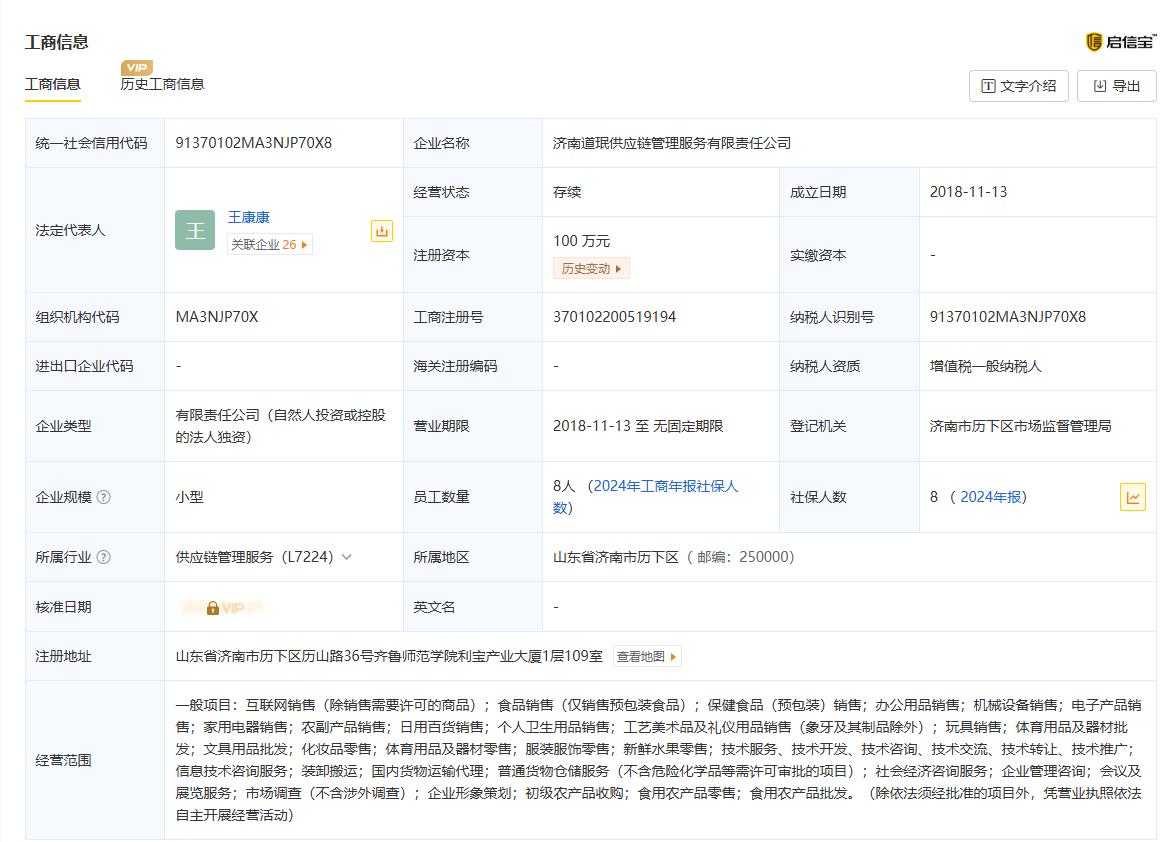
Task: Click the help icon next to 所属行业
Action: pos(104,557)
